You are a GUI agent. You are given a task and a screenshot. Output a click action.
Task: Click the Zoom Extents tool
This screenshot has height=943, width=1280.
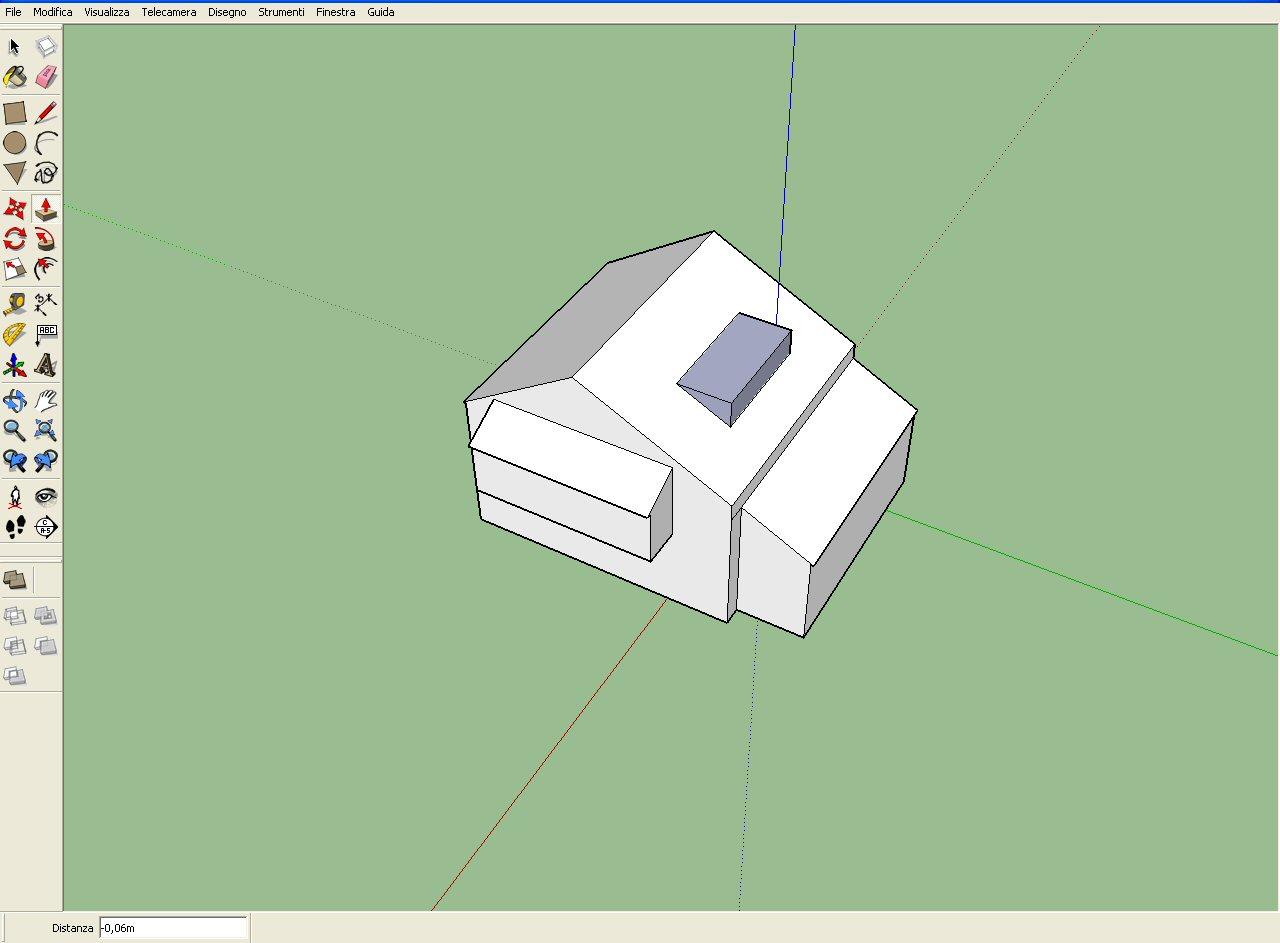(46, 431)
